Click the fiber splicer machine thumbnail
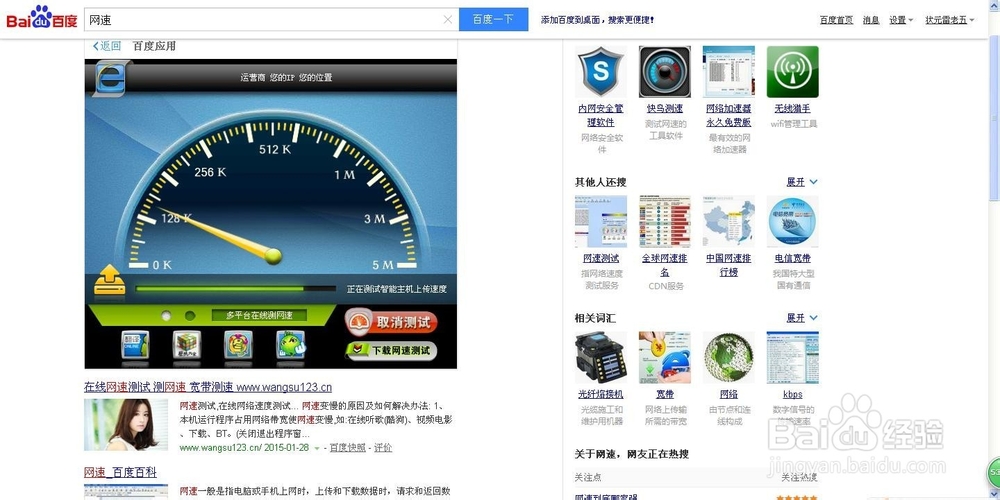1000x500 pixels. 601,357
